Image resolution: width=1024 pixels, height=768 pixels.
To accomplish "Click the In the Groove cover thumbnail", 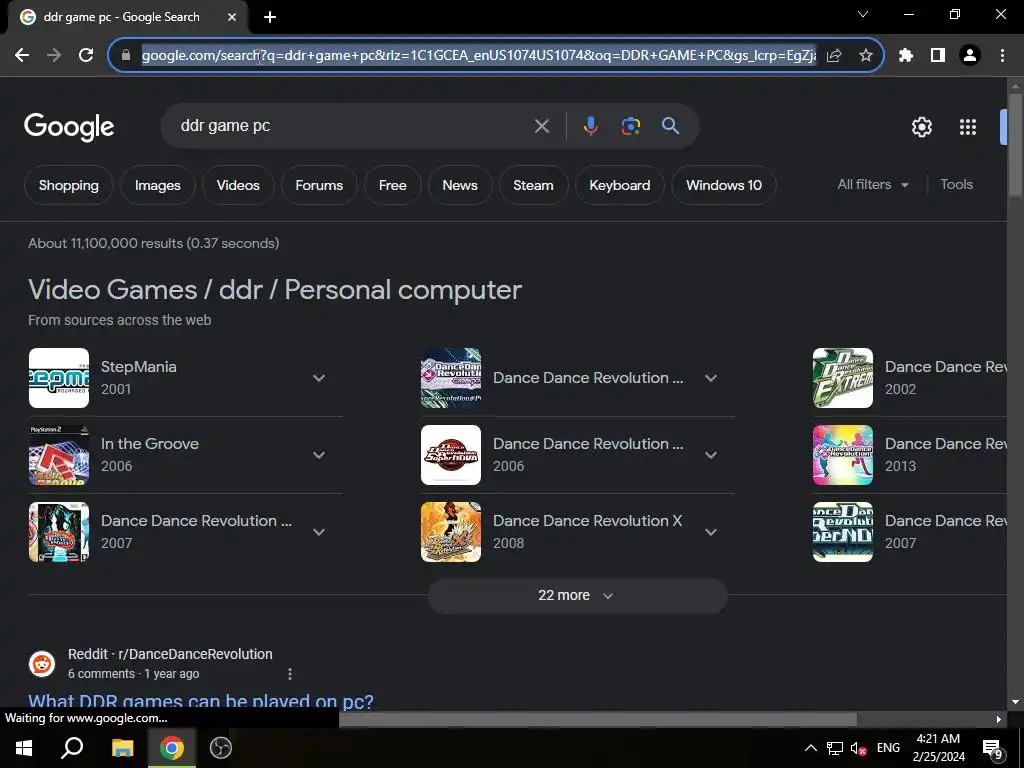I will point(59,455).
